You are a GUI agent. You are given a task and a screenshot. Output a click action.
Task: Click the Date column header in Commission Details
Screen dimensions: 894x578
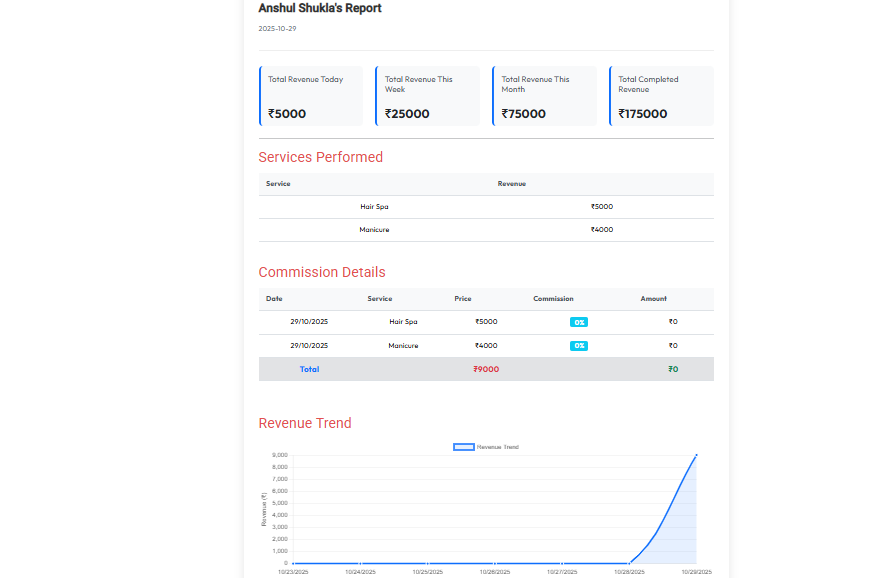coord(273,298)
